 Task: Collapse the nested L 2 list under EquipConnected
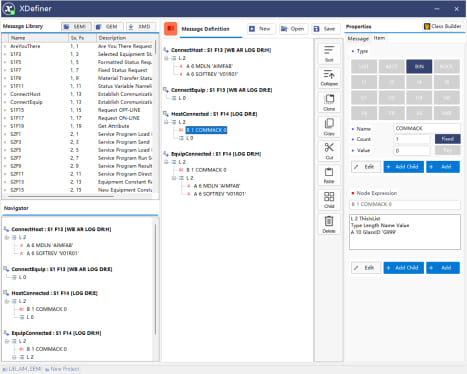click(x=174, y=178)
